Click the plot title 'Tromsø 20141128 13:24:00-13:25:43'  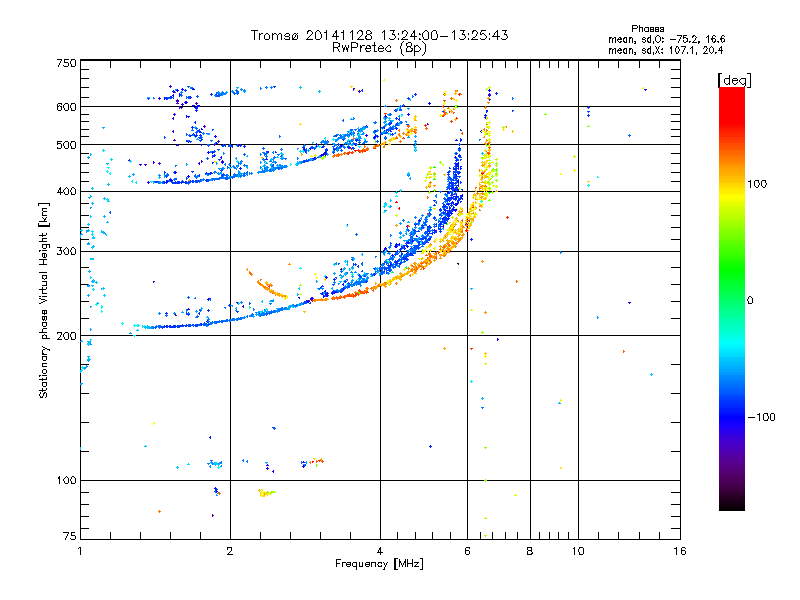(x=380, y=35)
